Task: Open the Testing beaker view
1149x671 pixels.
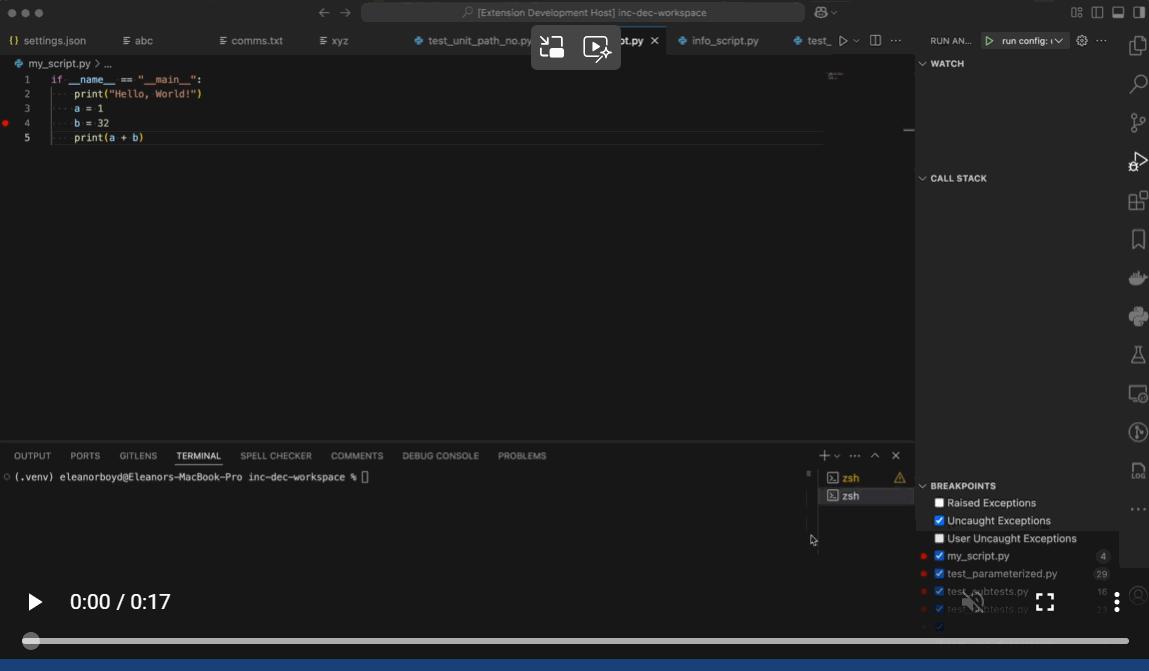Action: (1137, 354)
